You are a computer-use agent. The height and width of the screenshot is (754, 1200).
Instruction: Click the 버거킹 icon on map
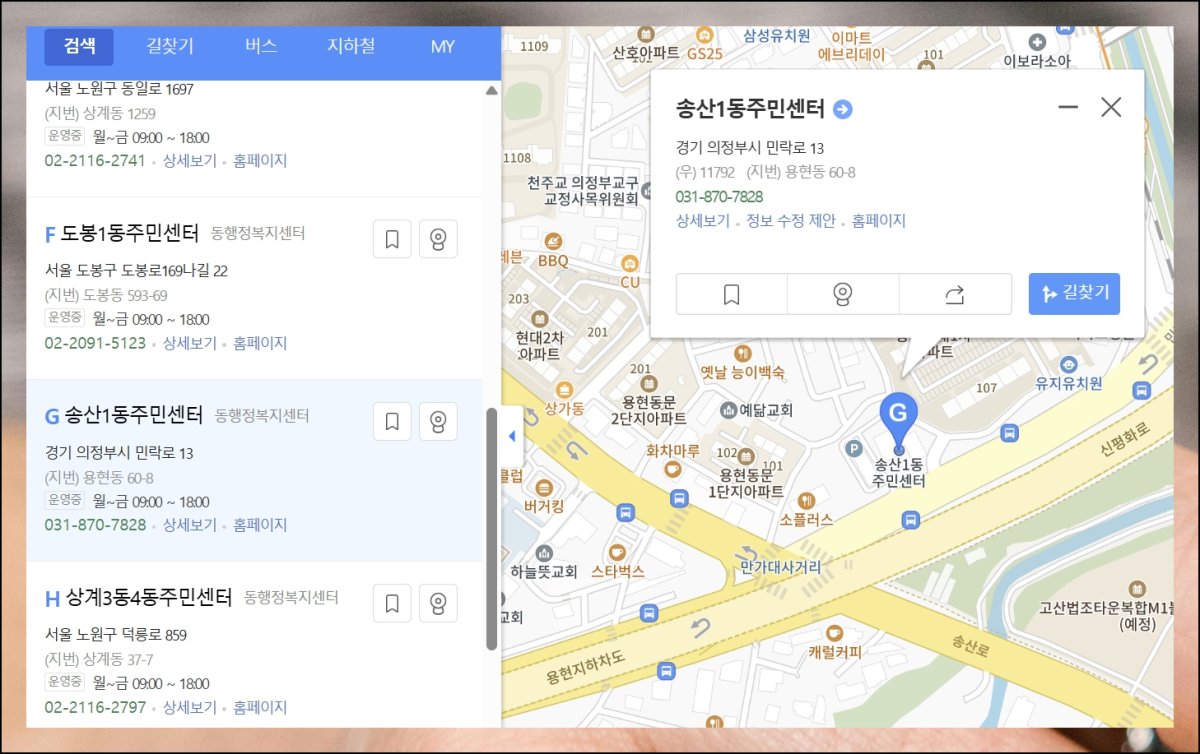click(544, 488)
